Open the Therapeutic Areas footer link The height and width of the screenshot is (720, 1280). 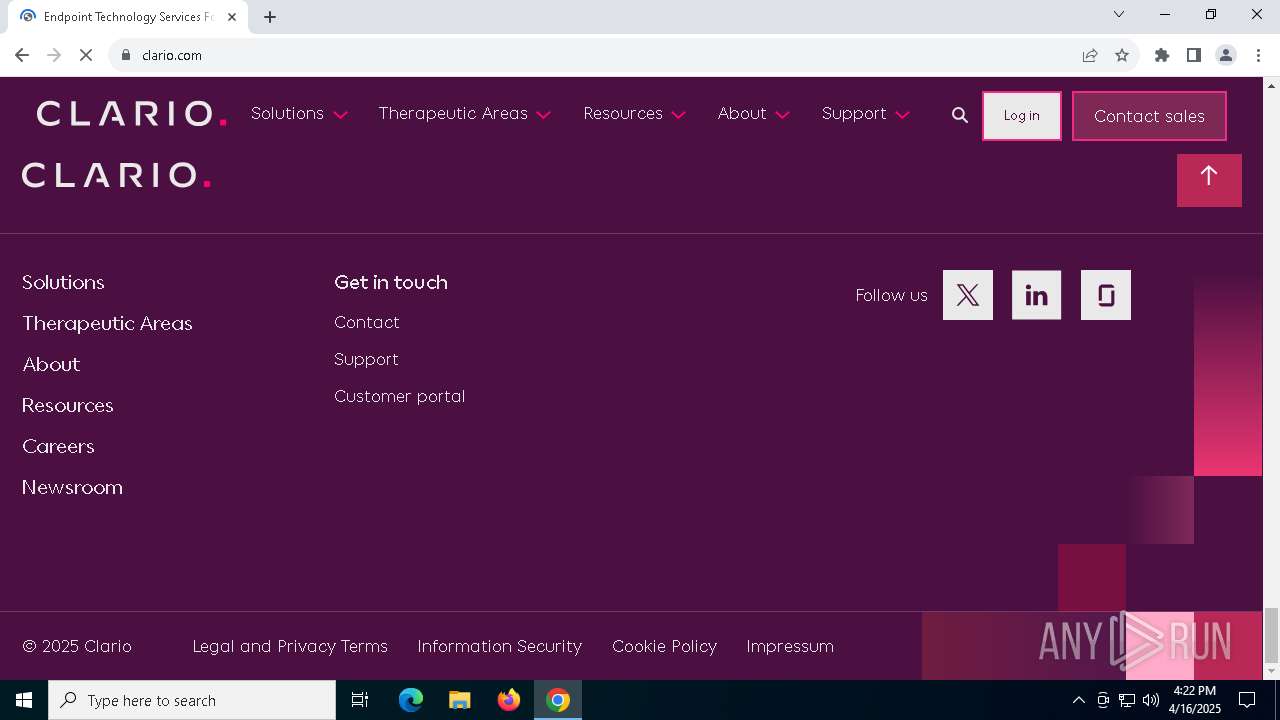click(x=107, y=324)
